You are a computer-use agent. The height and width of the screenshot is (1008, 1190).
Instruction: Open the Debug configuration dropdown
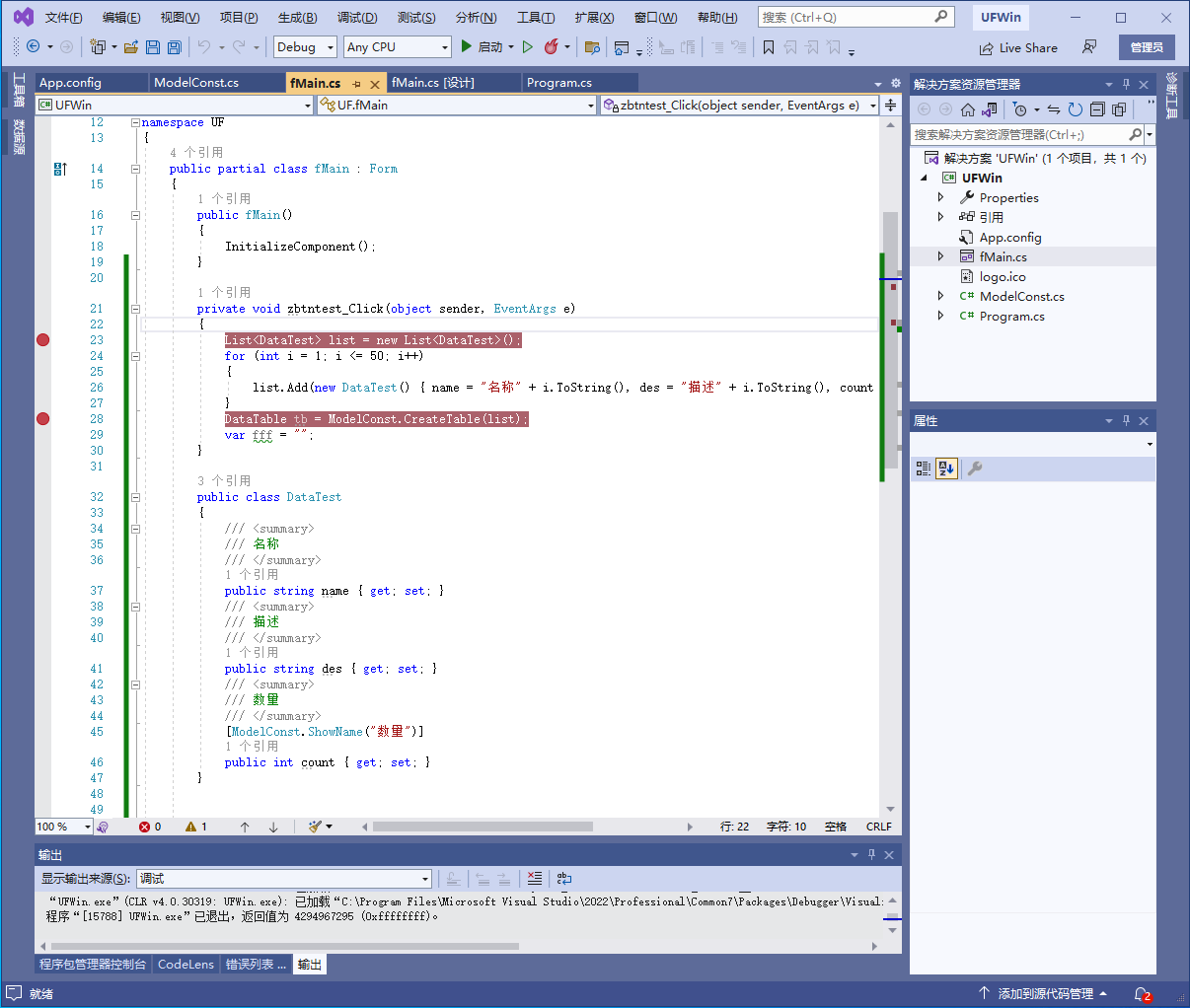coord(305,47)
